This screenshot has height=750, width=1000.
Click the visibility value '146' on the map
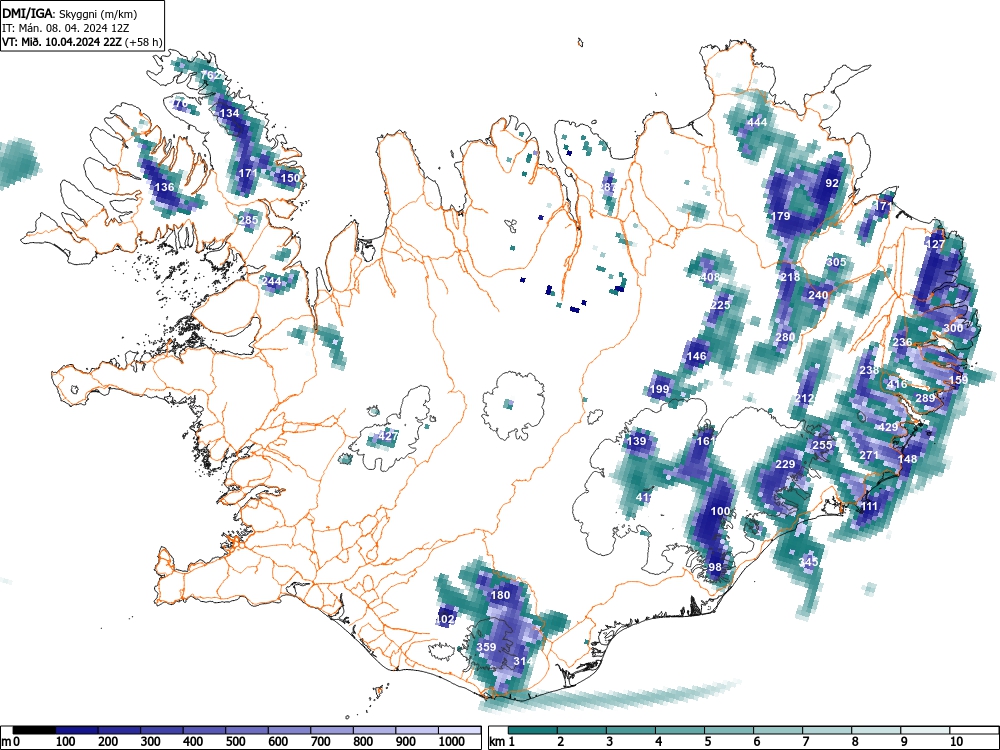(x=696, y=356)
